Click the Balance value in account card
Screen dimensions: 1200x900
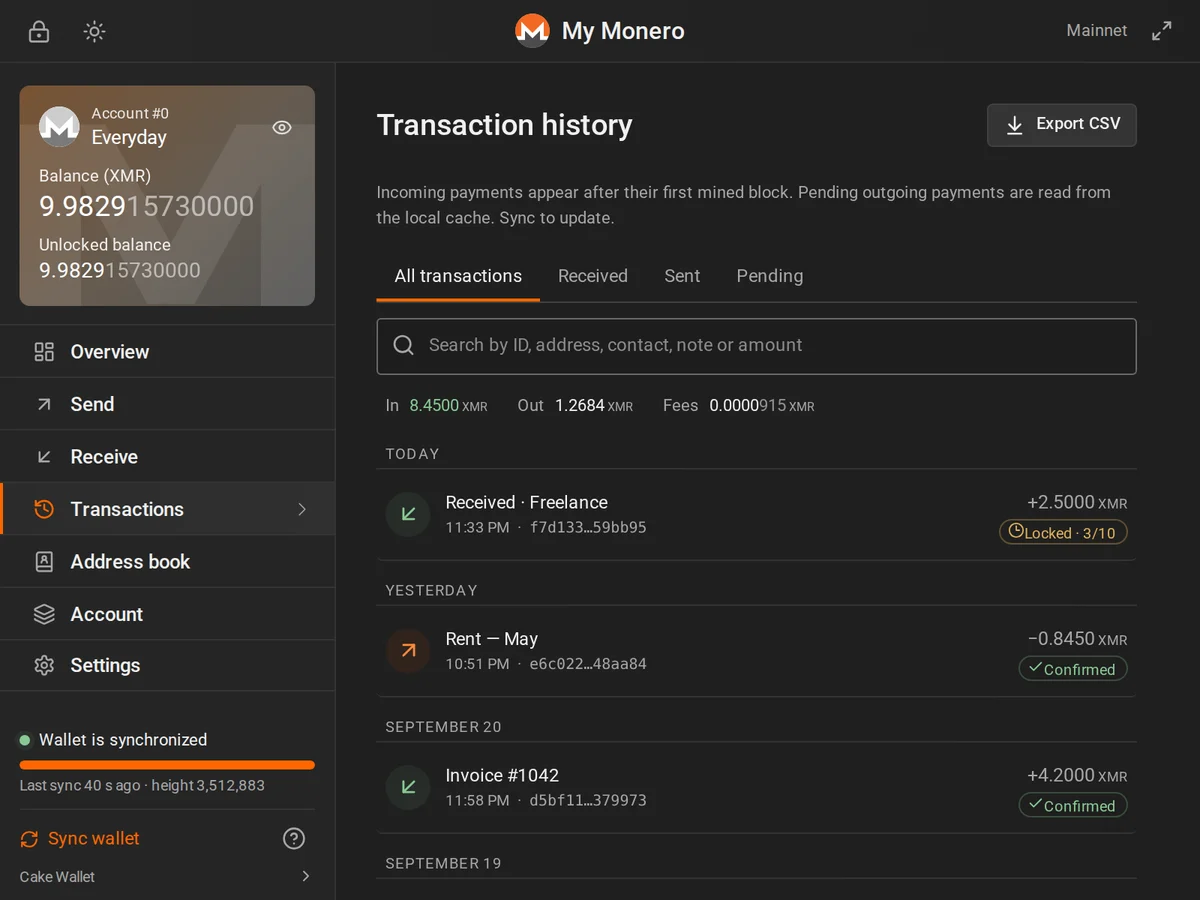click(146, 207)
